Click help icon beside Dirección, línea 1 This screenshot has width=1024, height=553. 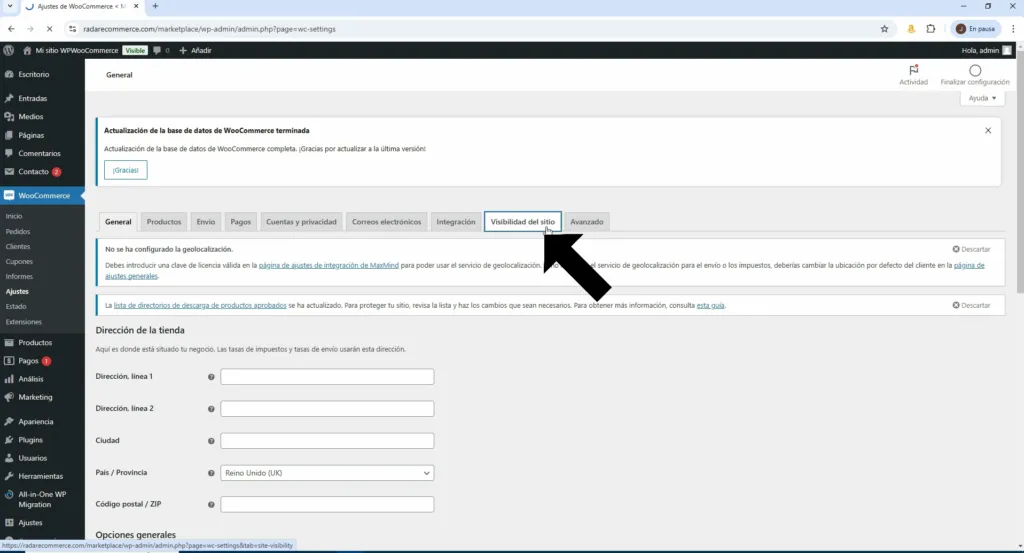pyautogui.click(x=211, y=377)
